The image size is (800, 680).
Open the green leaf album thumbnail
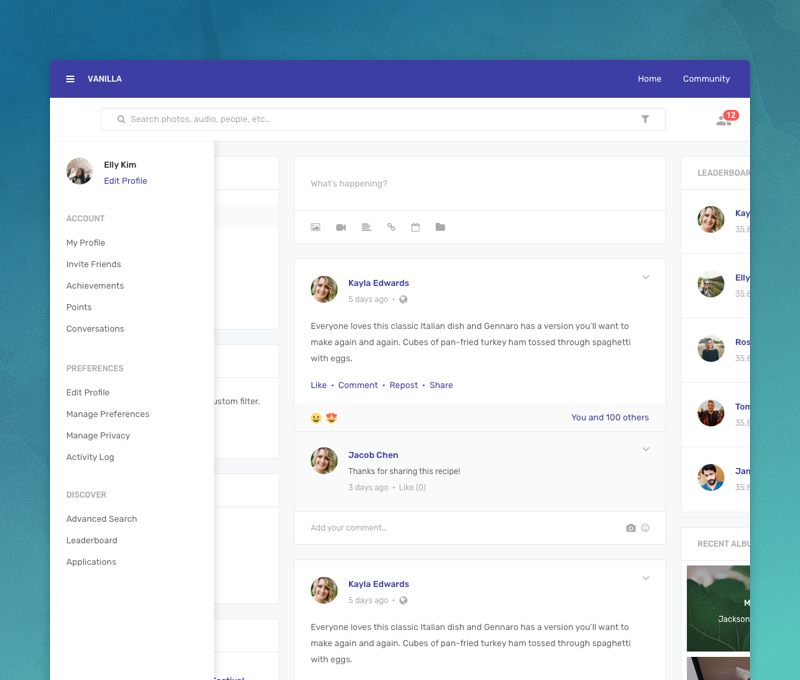pyautogui.click(x=718, y=608)
